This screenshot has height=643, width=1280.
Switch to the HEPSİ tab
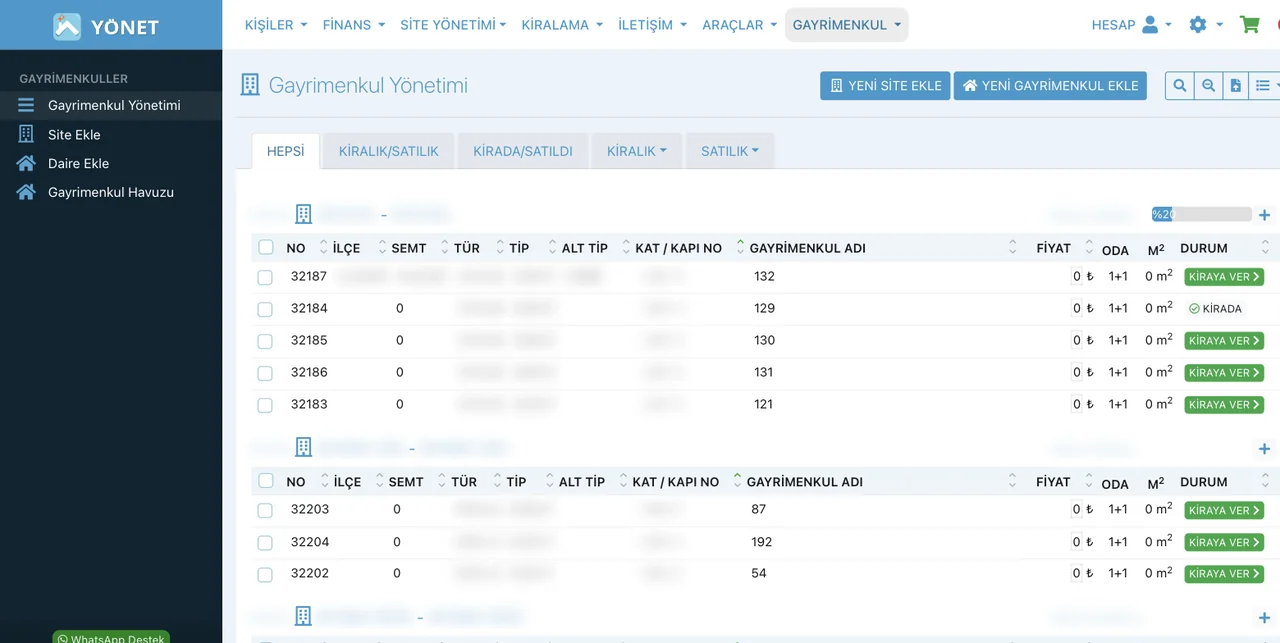285,151
